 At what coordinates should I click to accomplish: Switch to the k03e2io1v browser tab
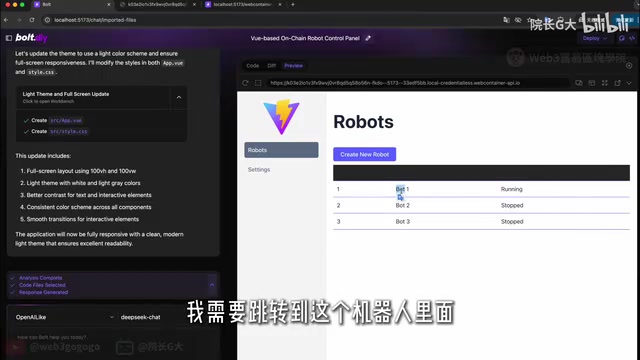pyautogui.click(x=157, y=4)
